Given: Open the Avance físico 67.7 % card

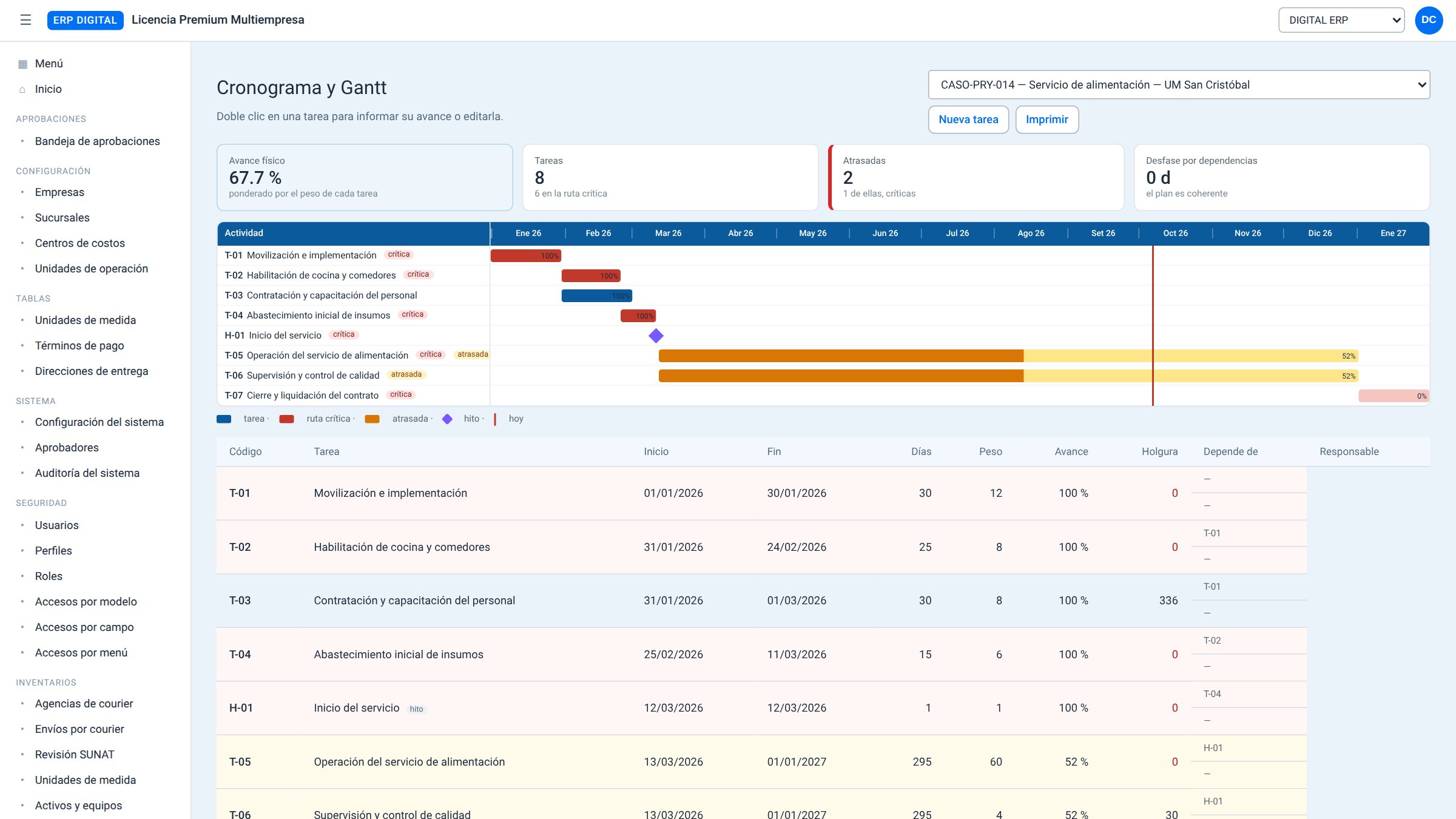Looking at the screenshot, I should [x=365, y=177].
